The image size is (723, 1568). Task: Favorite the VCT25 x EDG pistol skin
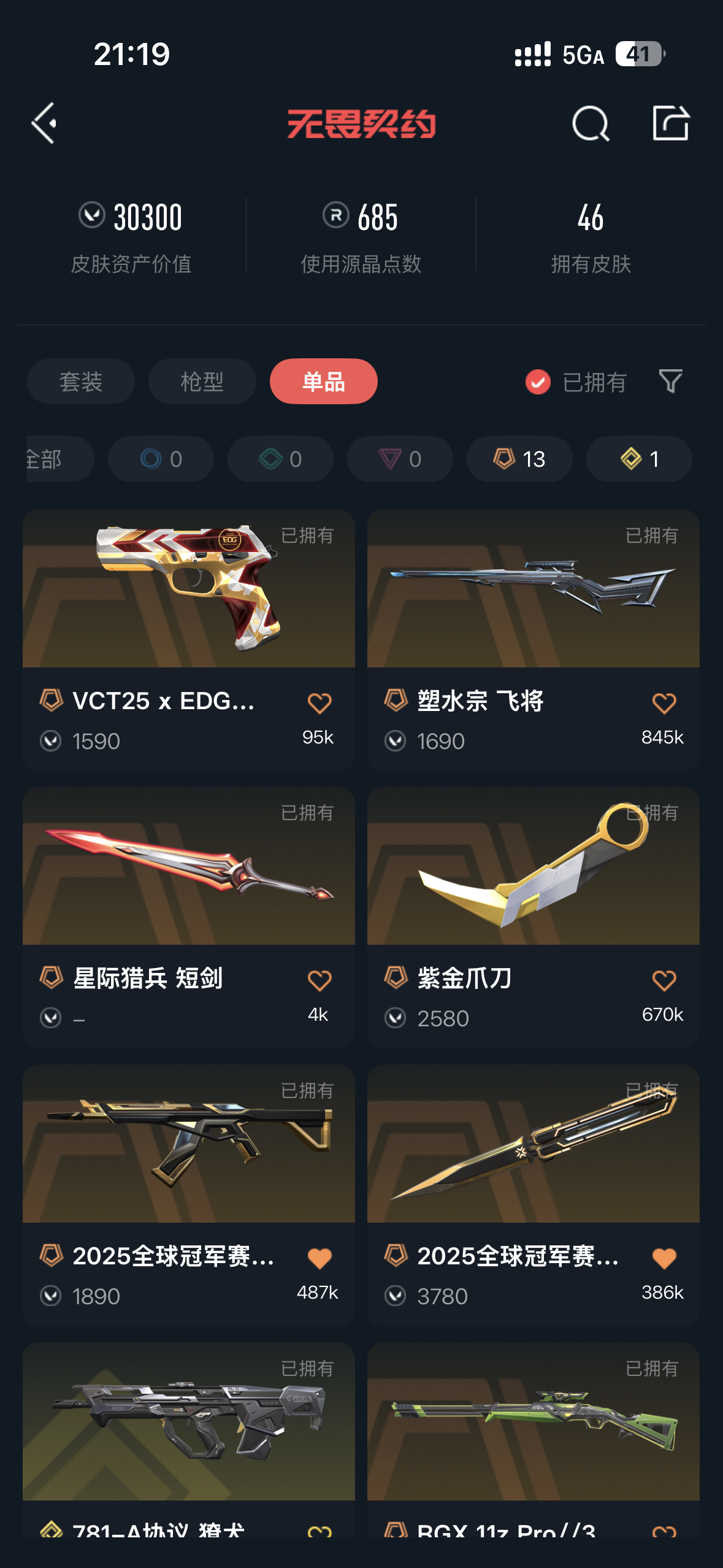click(x=319, y=703)
